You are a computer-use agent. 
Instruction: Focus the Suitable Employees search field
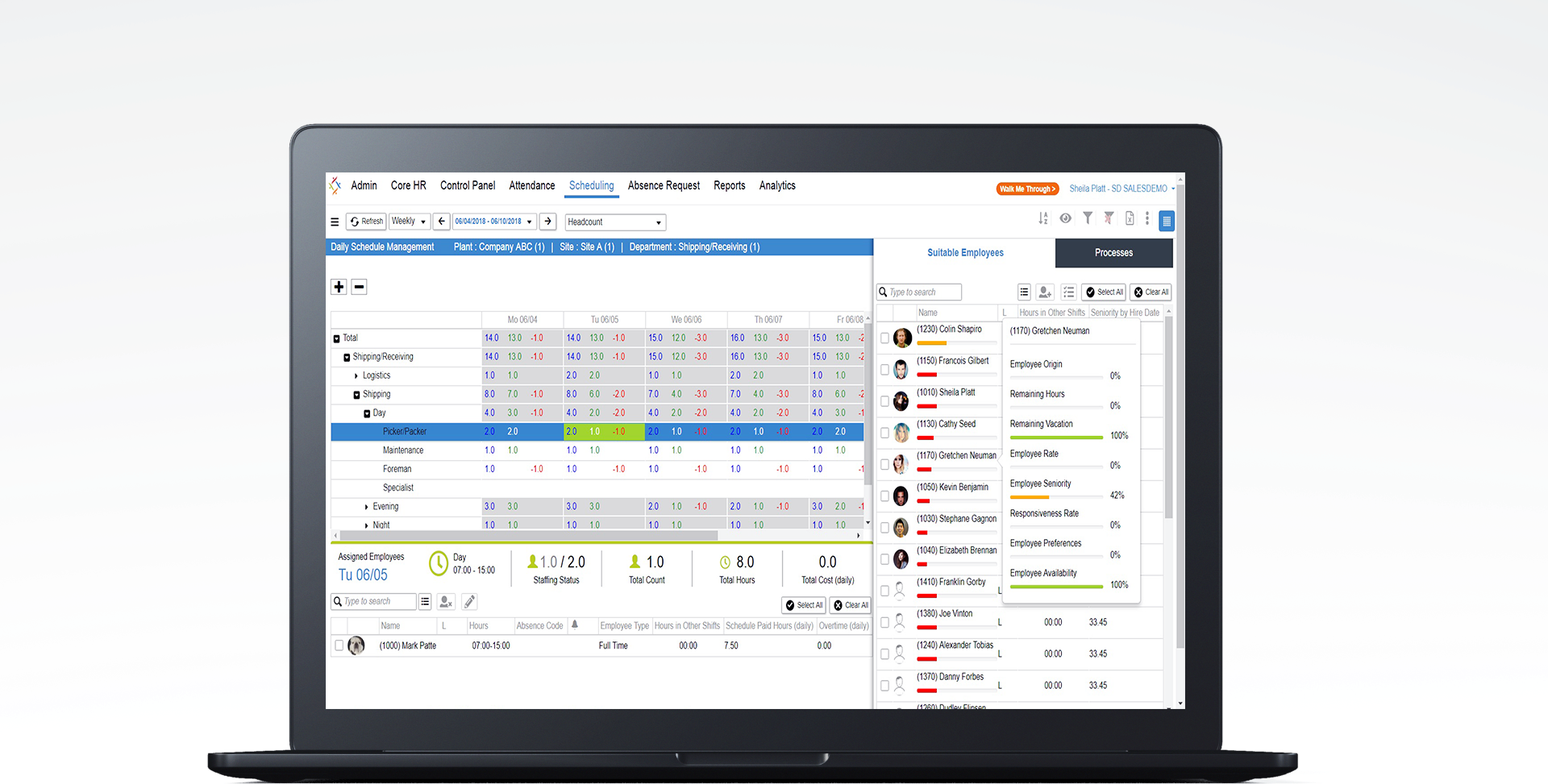coord(919,292)
